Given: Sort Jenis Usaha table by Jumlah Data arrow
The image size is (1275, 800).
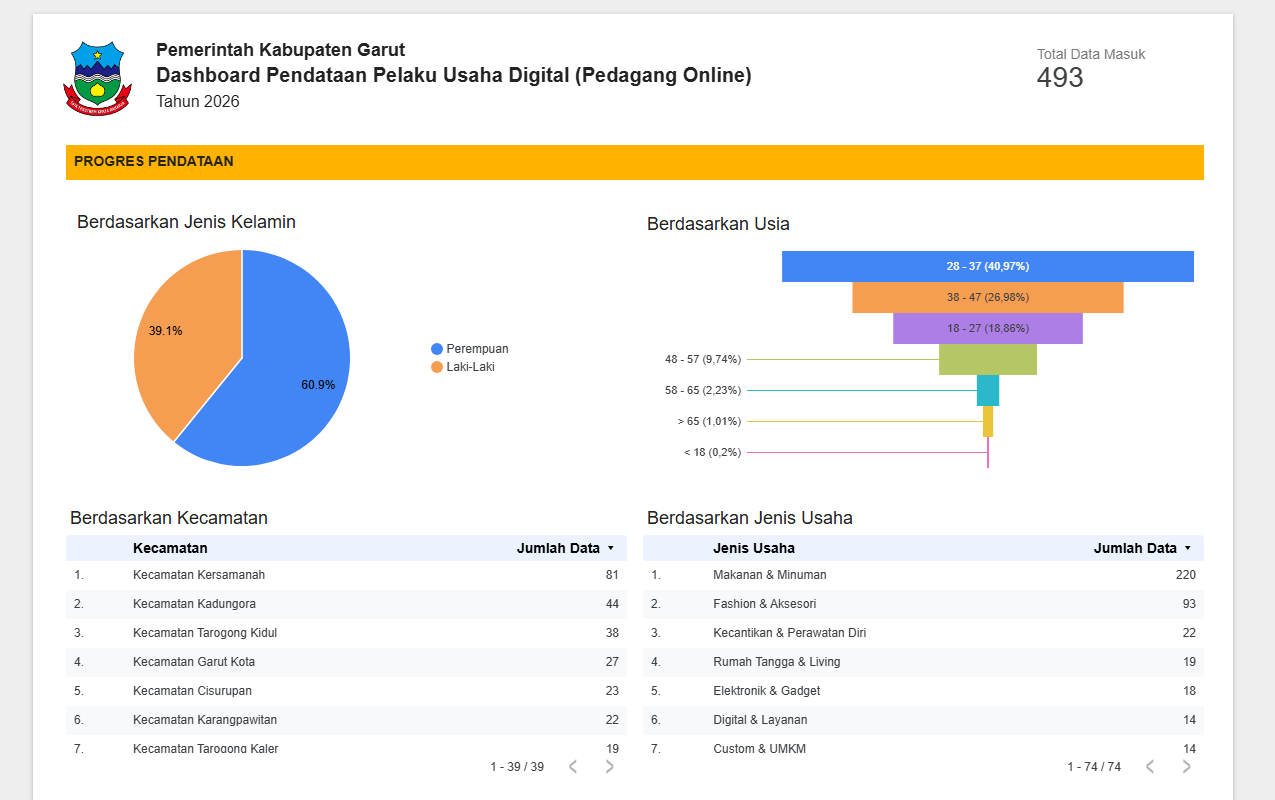Looking at the screenshot, I should 1187,548.
